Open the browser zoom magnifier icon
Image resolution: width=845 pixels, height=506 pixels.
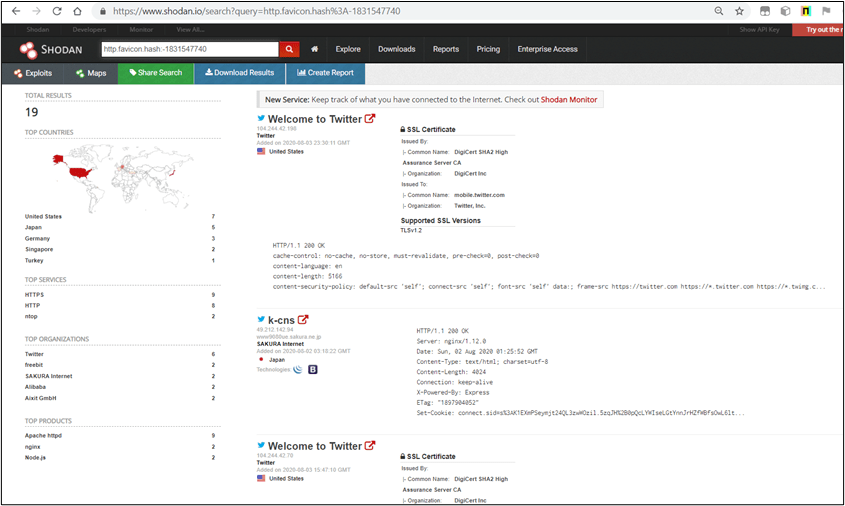[x=719, y=11]
